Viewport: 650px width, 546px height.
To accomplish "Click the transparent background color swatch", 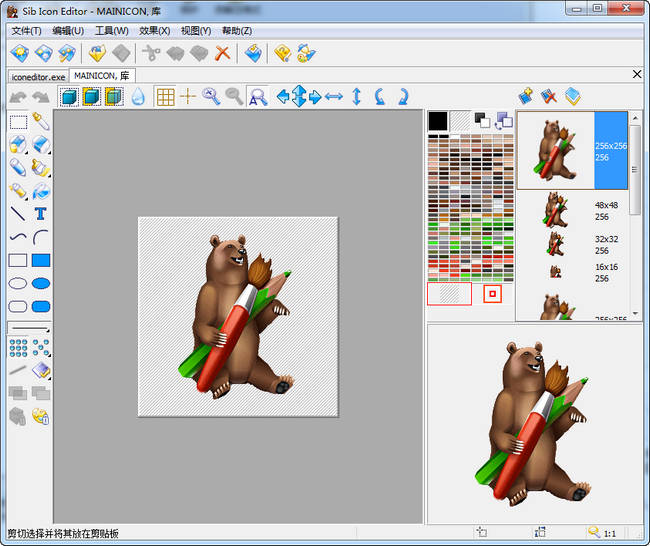I will pyautogui.click(x=461, y=121).
